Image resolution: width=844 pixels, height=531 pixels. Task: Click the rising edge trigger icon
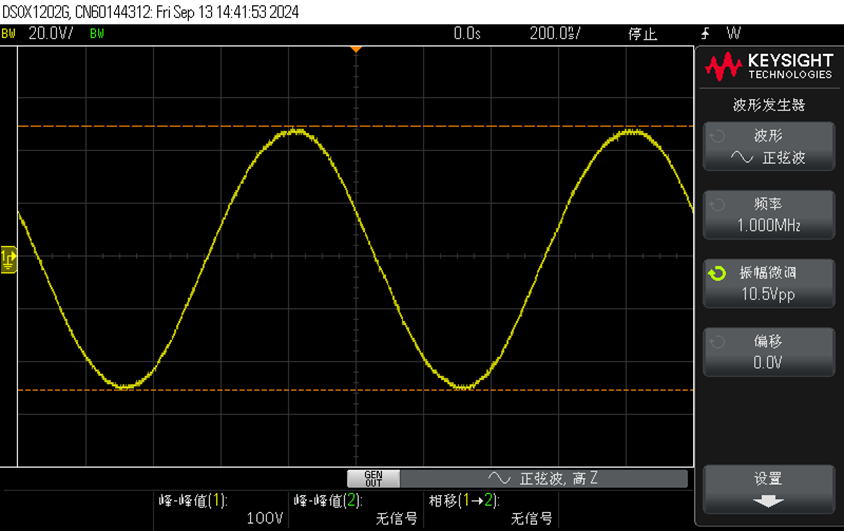pos(705,33)
